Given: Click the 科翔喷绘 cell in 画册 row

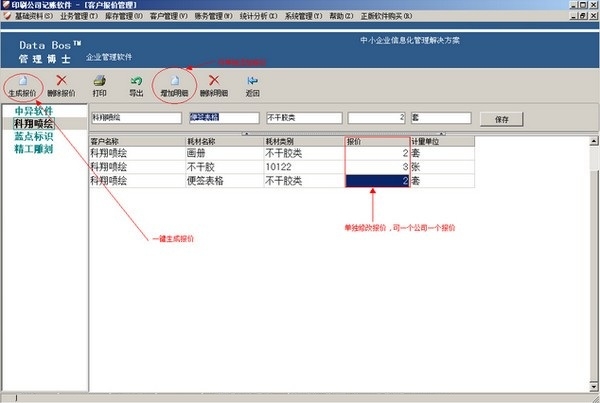Looking at the screenshot, I should click(137, 153).
